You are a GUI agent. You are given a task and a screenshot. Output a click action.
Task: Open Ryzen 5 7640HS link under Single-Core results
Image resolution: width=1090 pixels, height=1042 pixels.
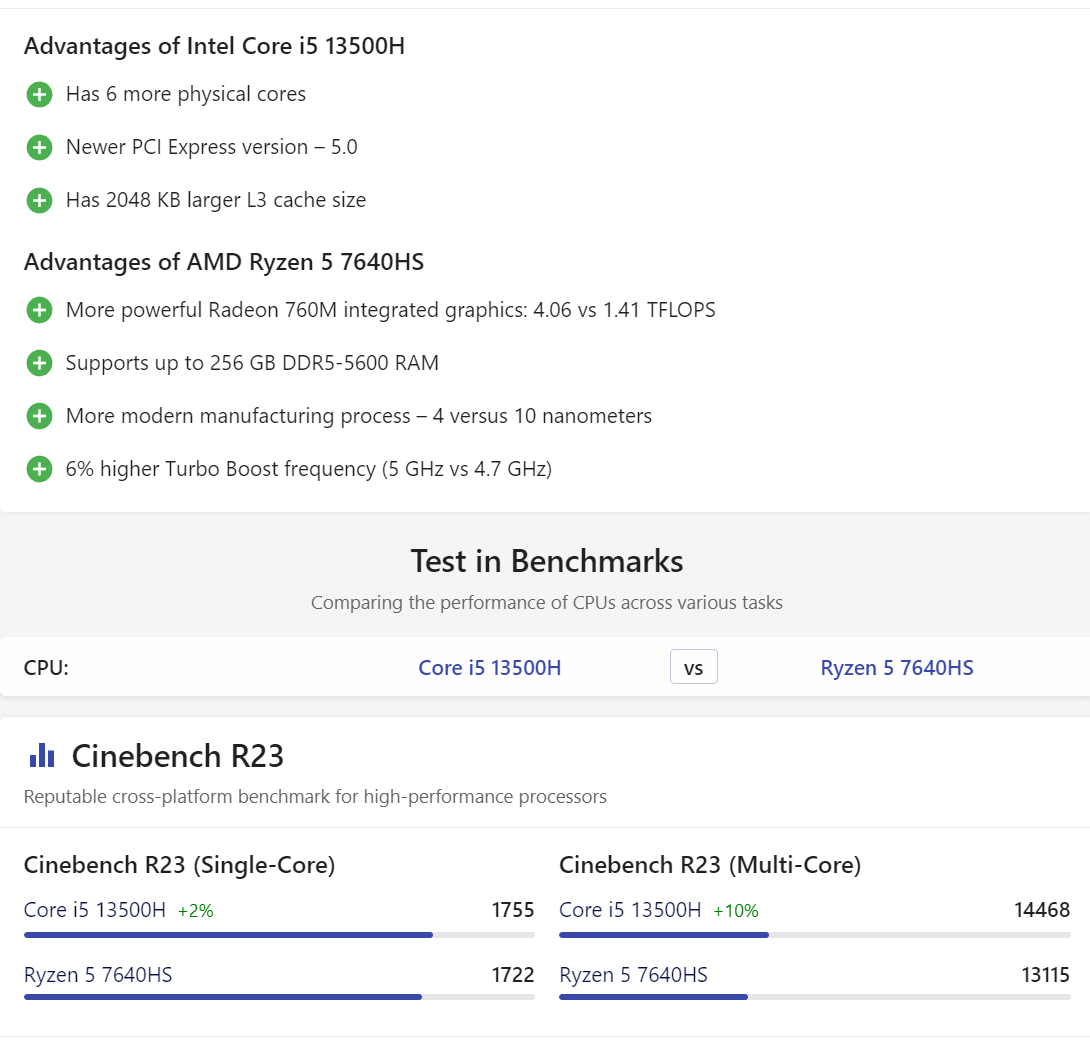coord(98,975)
